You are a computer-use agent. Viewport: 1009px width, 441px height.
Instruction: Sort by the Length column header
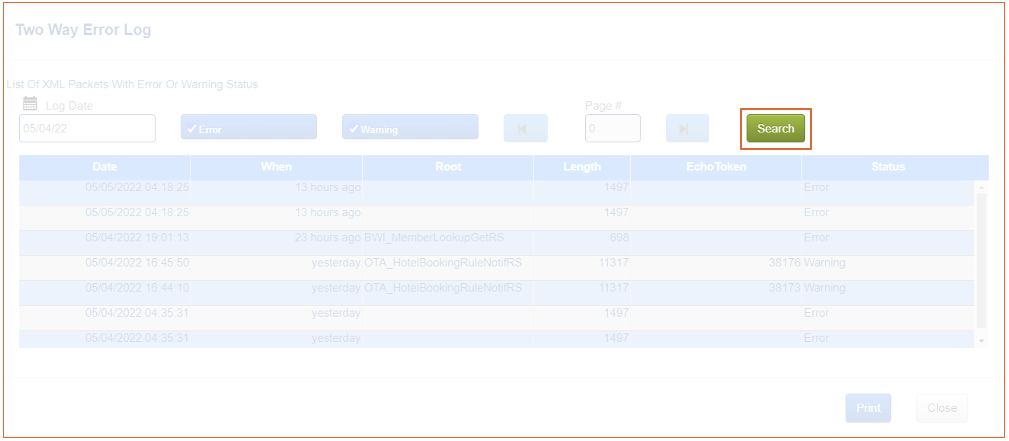(x=581, y=167)
